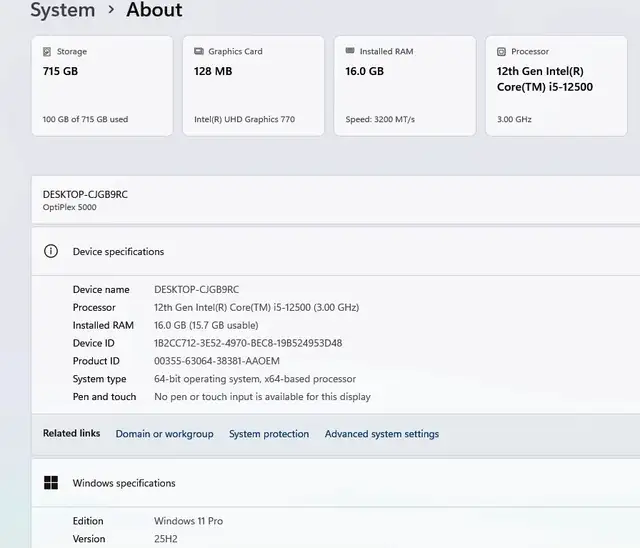Image resolution: width=640 pixels, height=548 pixels.
Task: Open Advanced system settings link
Action: click(x=382, y=434)
